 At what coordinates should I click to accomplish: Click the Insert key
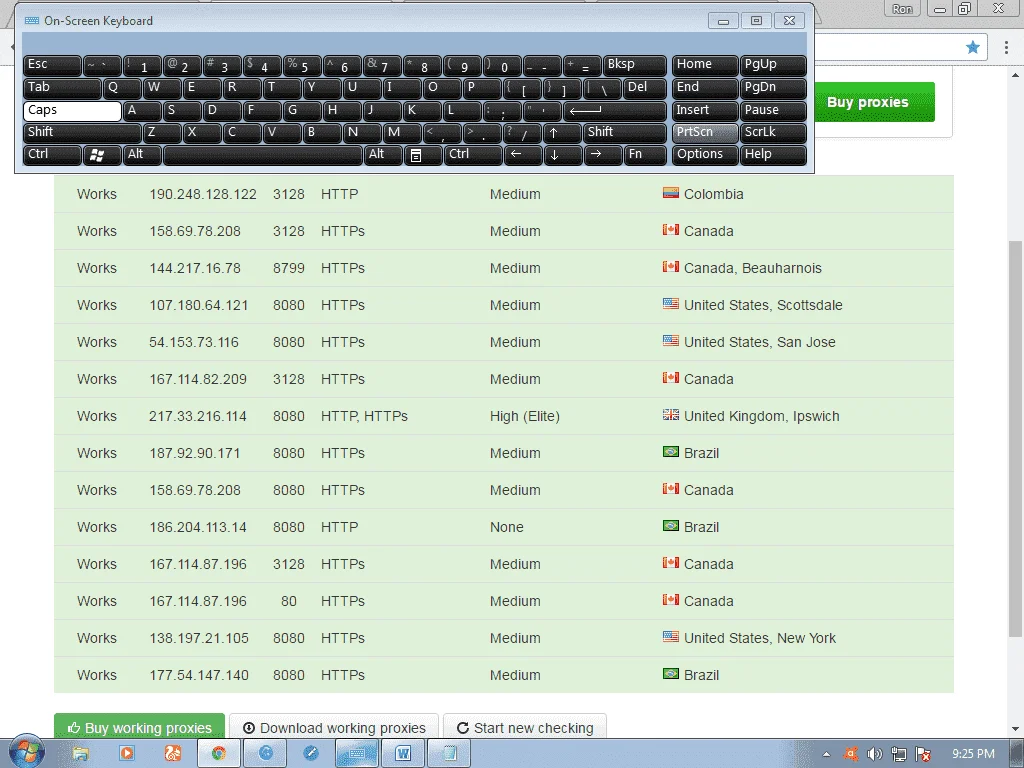pyautogui.click(x=705, y=111)
